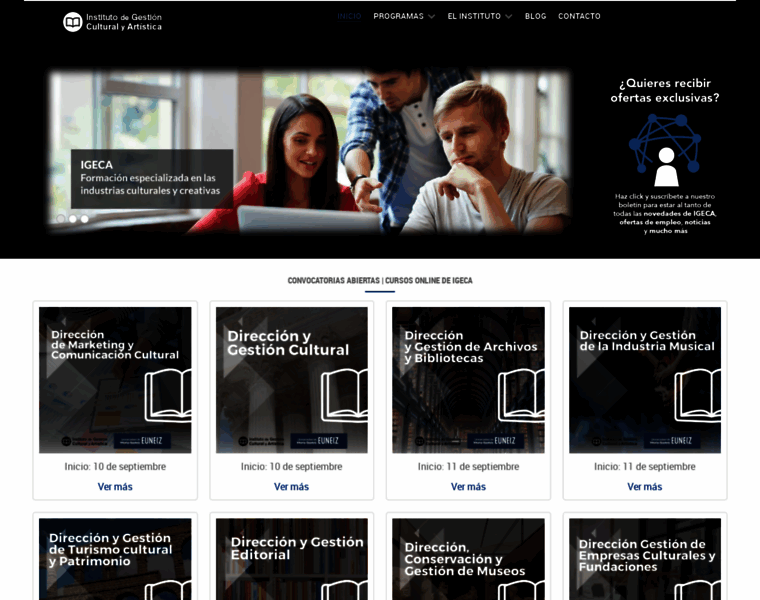Viewport: 760px width, 600px height.
Task: Click the 'Haz click y suscríbete' newsletter text
Action: [x=665, y=213]
